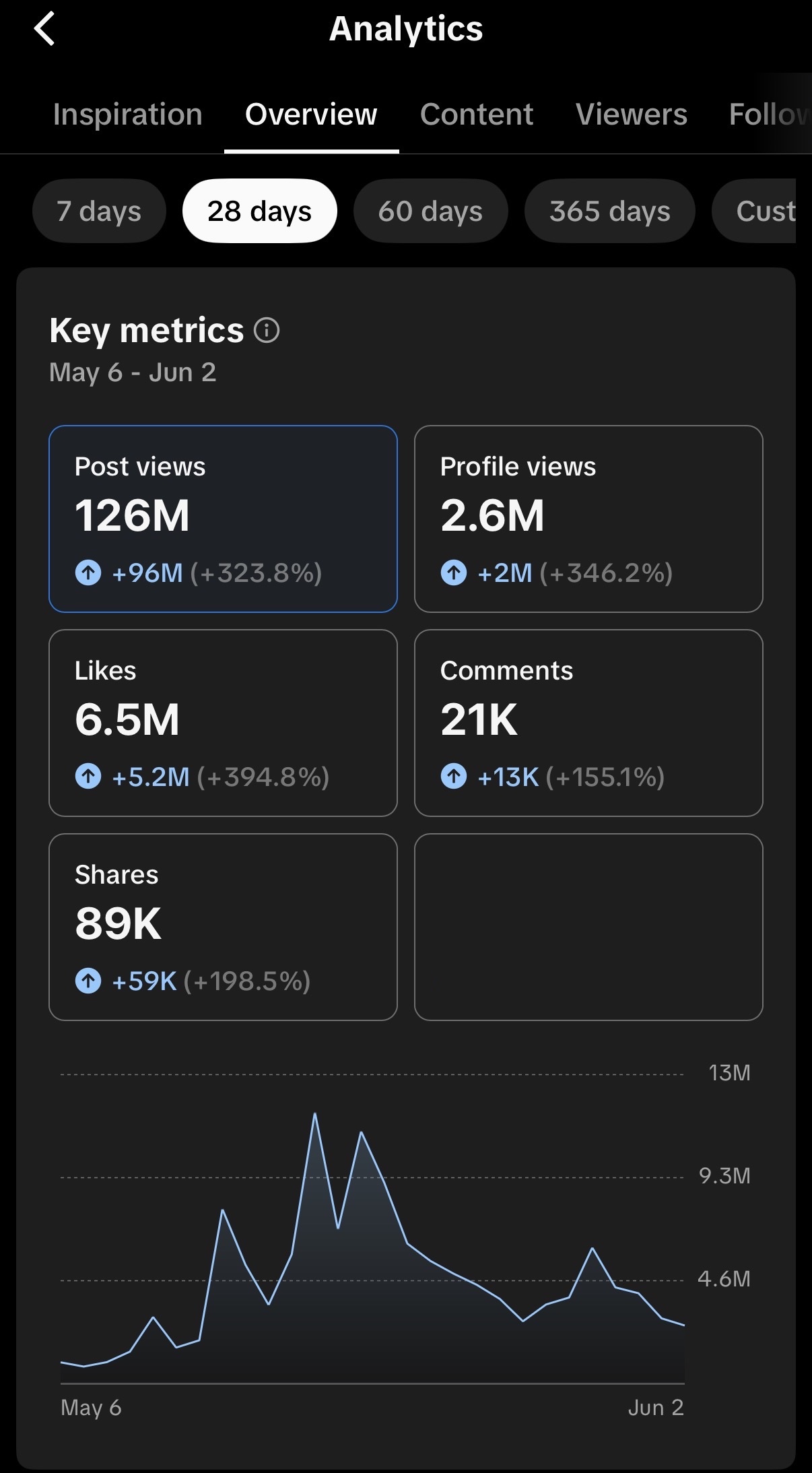The height and width of the screenshot is (1473, 812).
Task: Tap the Jun 2 chart end label
Action: [x=656, y=1408]
